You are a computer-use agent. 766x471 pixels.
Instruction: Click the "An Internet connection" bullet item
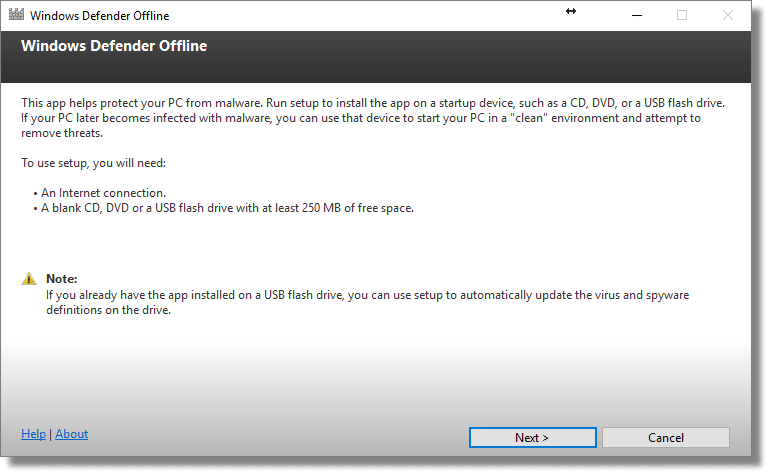click(x=93, y=194)
